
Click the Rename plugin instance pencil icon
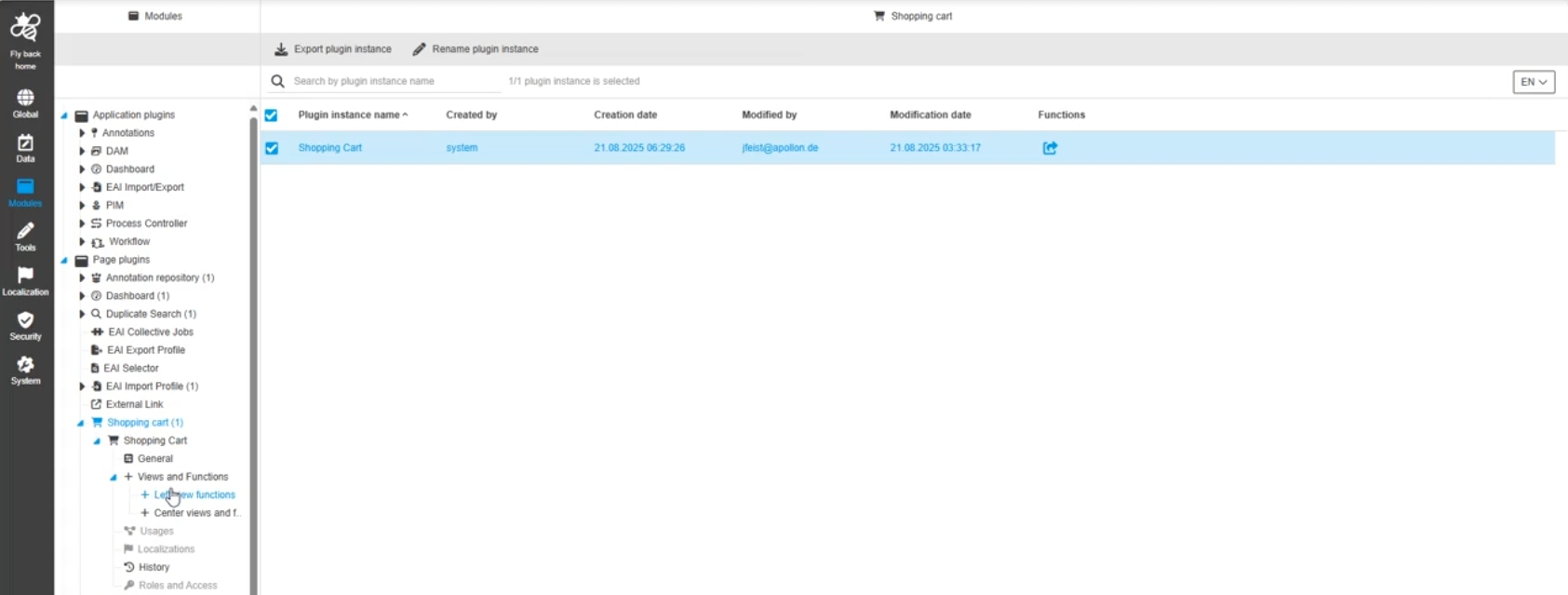coord(420,49)
